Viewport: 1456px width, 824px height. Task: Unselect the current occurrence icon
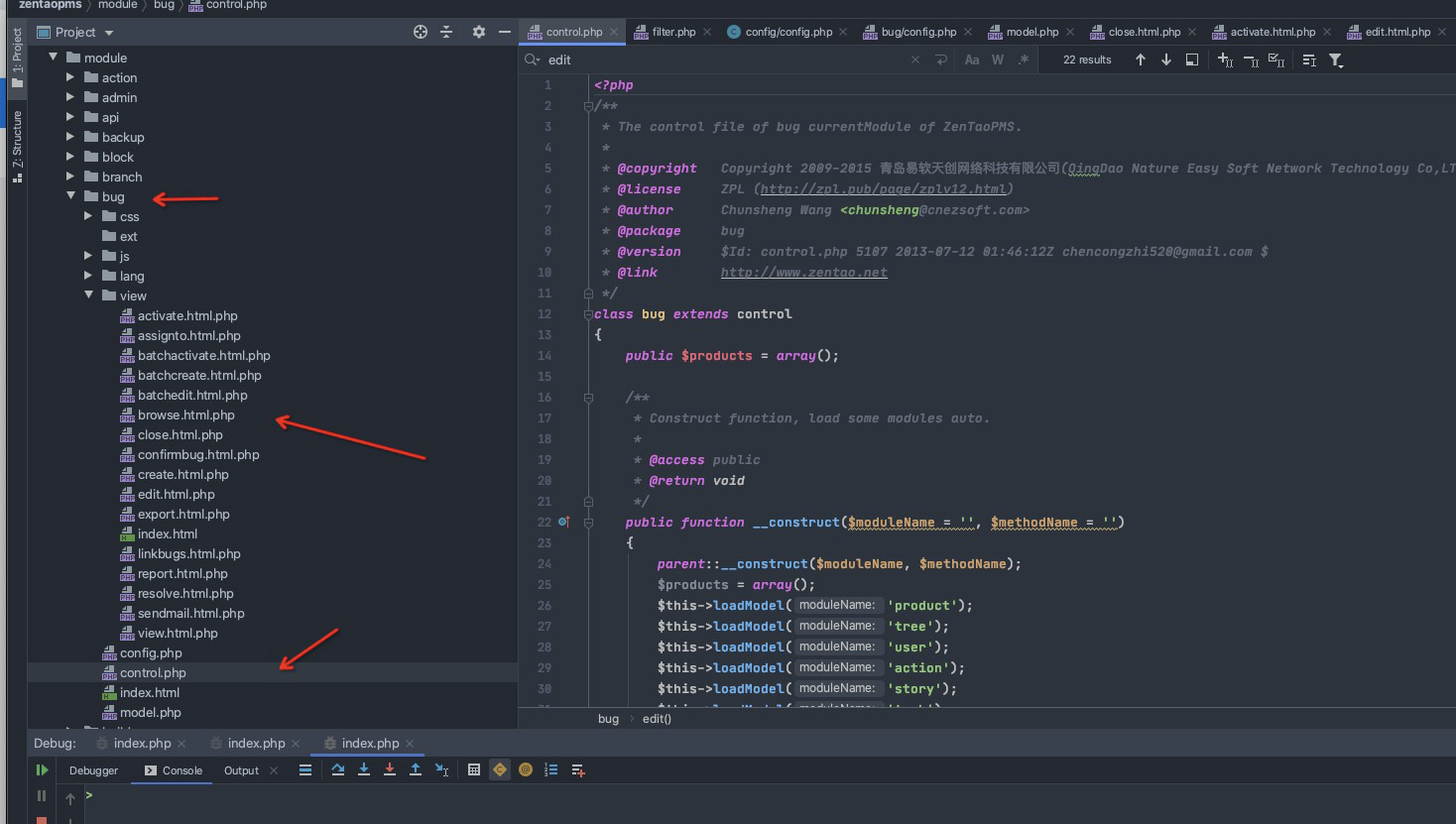point(1251,60)
